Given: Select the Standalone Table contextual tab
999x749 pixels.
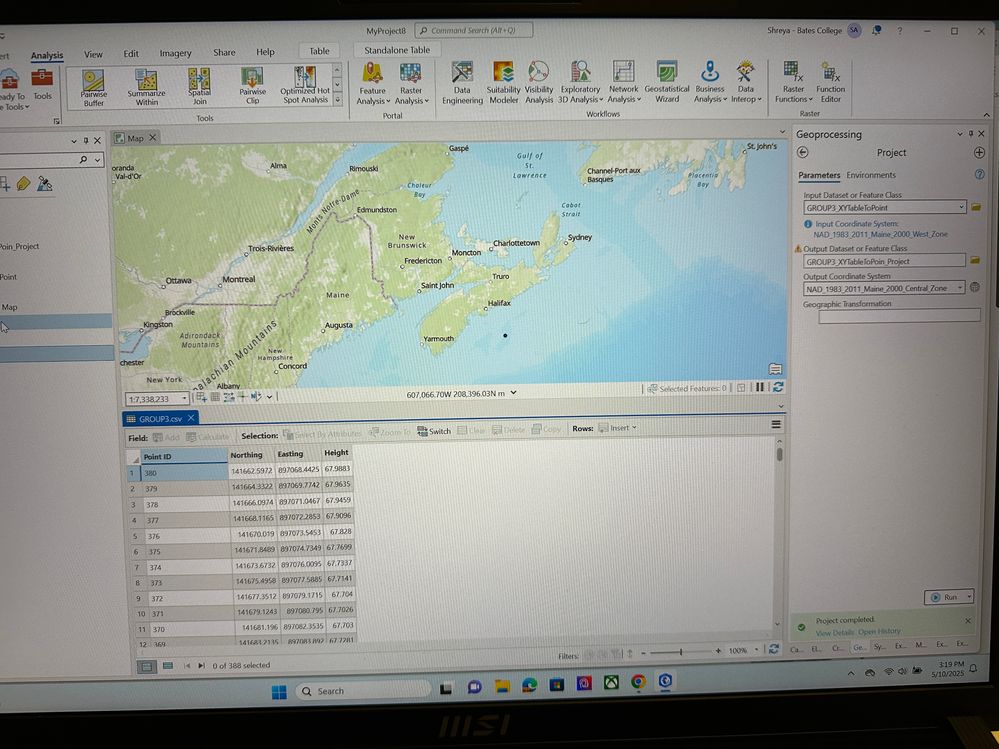Looking at the screenshot, I should 397,50.
